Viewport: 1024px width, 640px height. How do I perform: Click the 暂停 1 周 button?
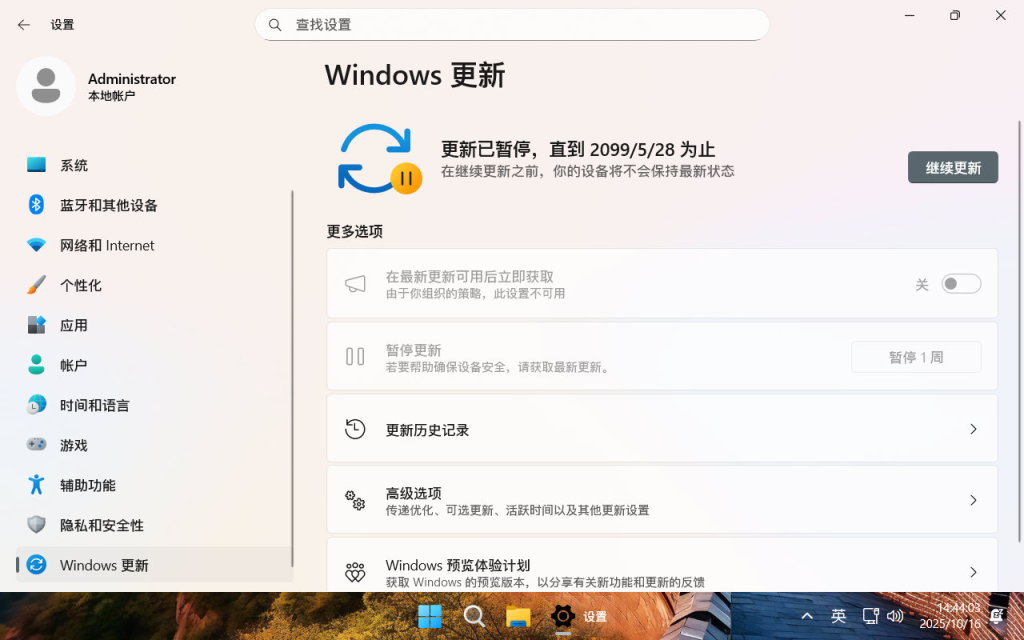[x=915, y=356]
